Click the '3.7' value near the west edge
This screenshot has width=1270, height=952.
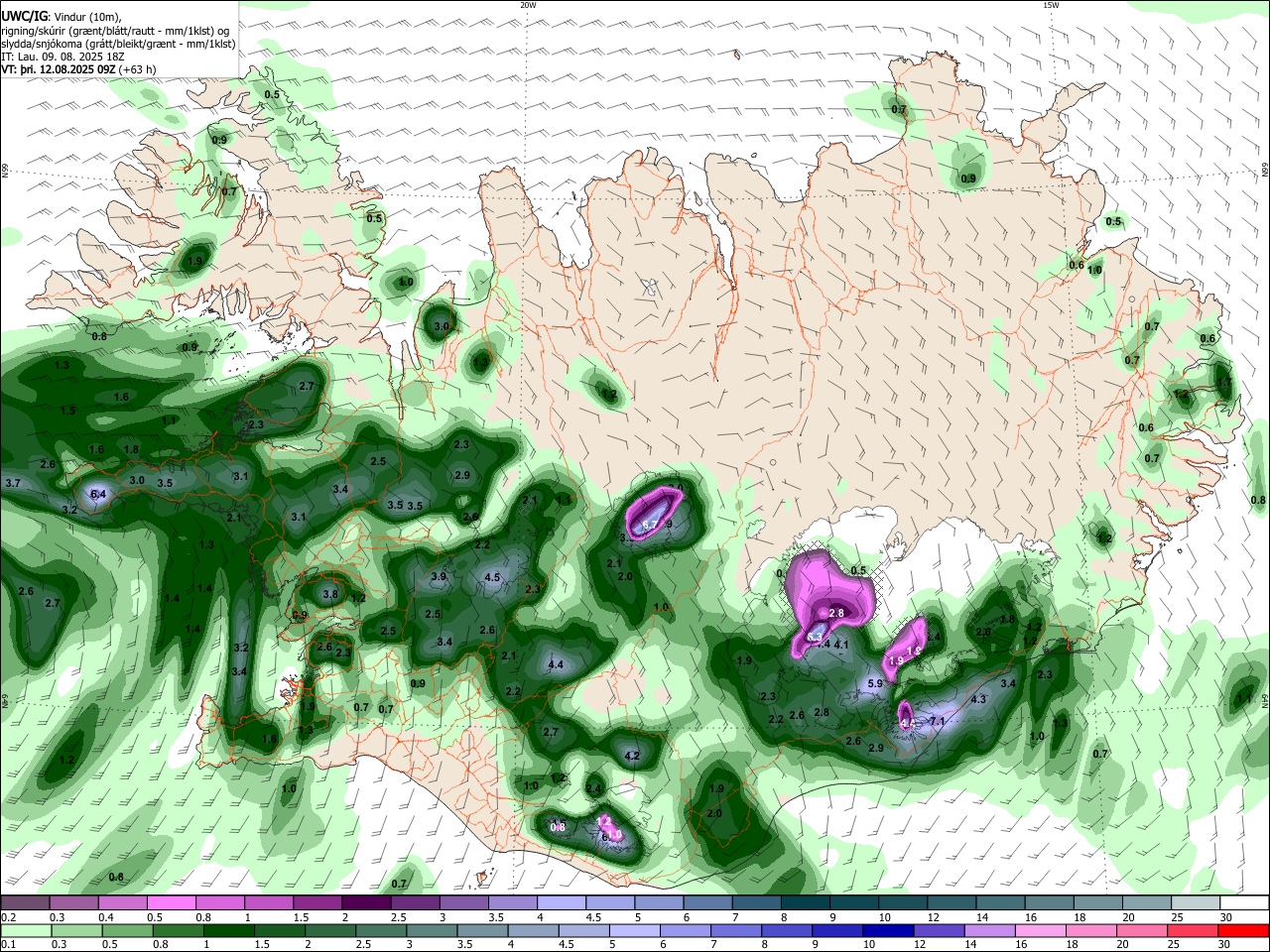coord(13,483)
